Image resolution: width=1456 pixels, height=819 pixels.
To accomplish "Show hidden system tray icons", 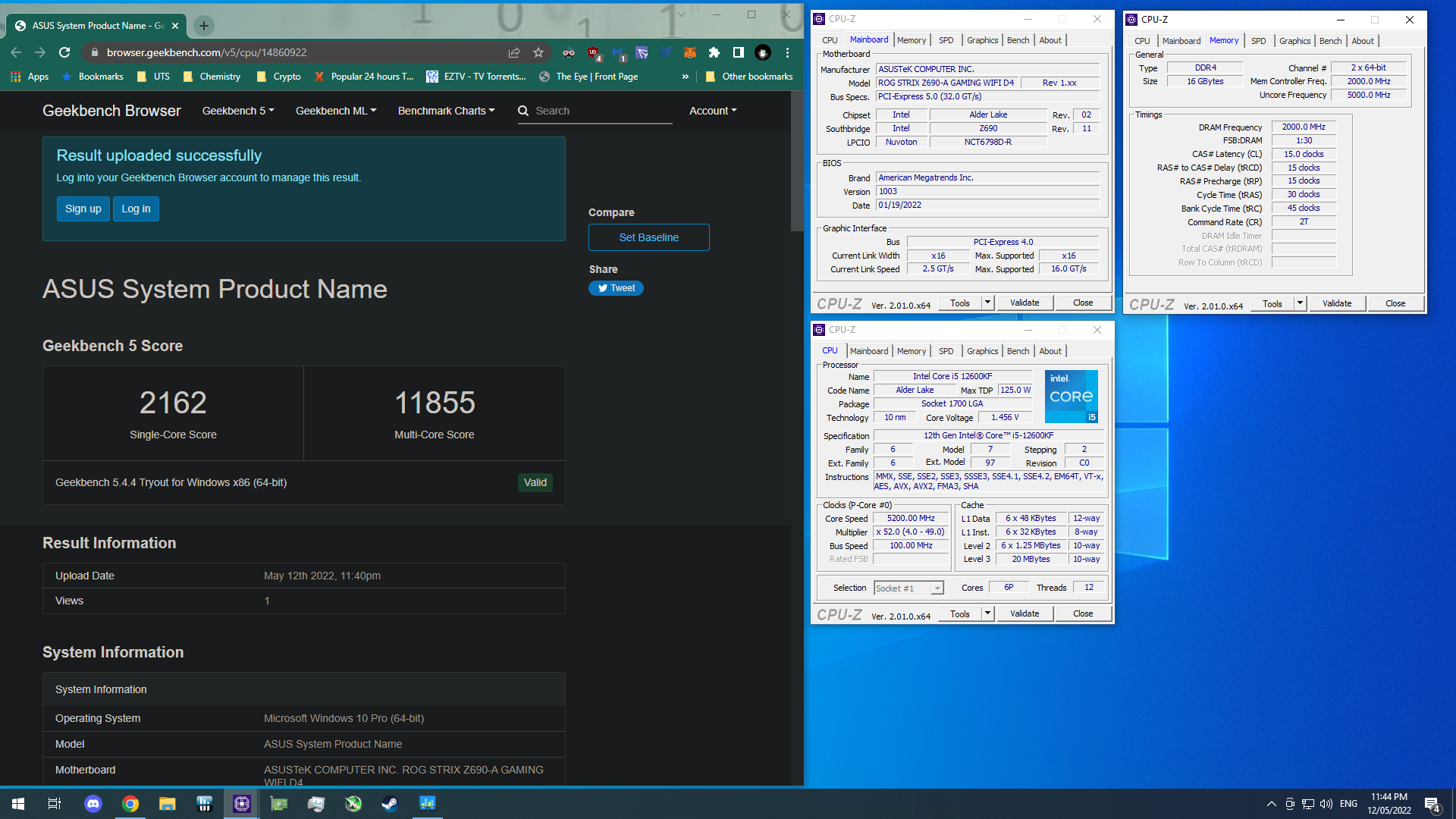I will pos(1271,804).
